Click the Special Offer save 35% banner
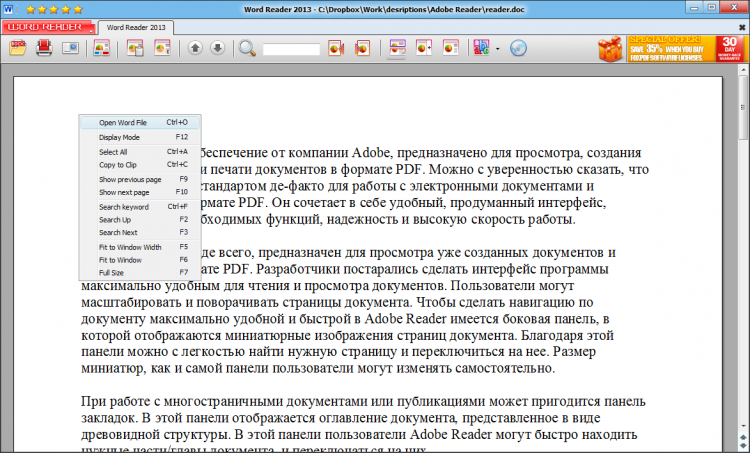 tap(672, 49)
